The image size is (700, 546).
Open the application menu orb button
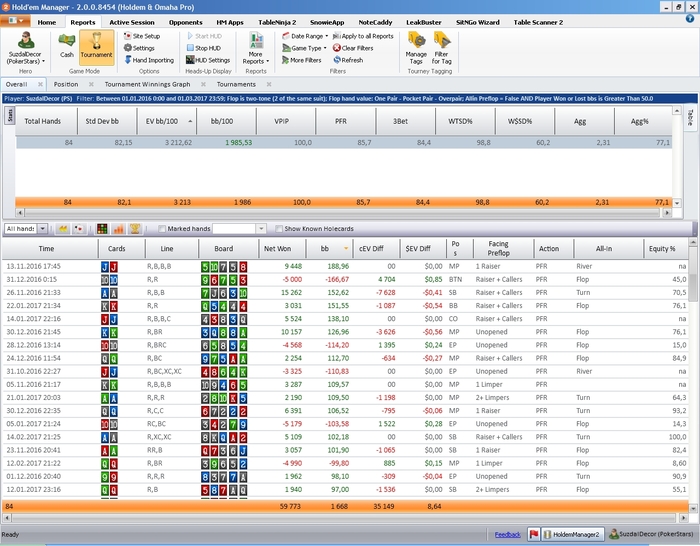point(15,21)
